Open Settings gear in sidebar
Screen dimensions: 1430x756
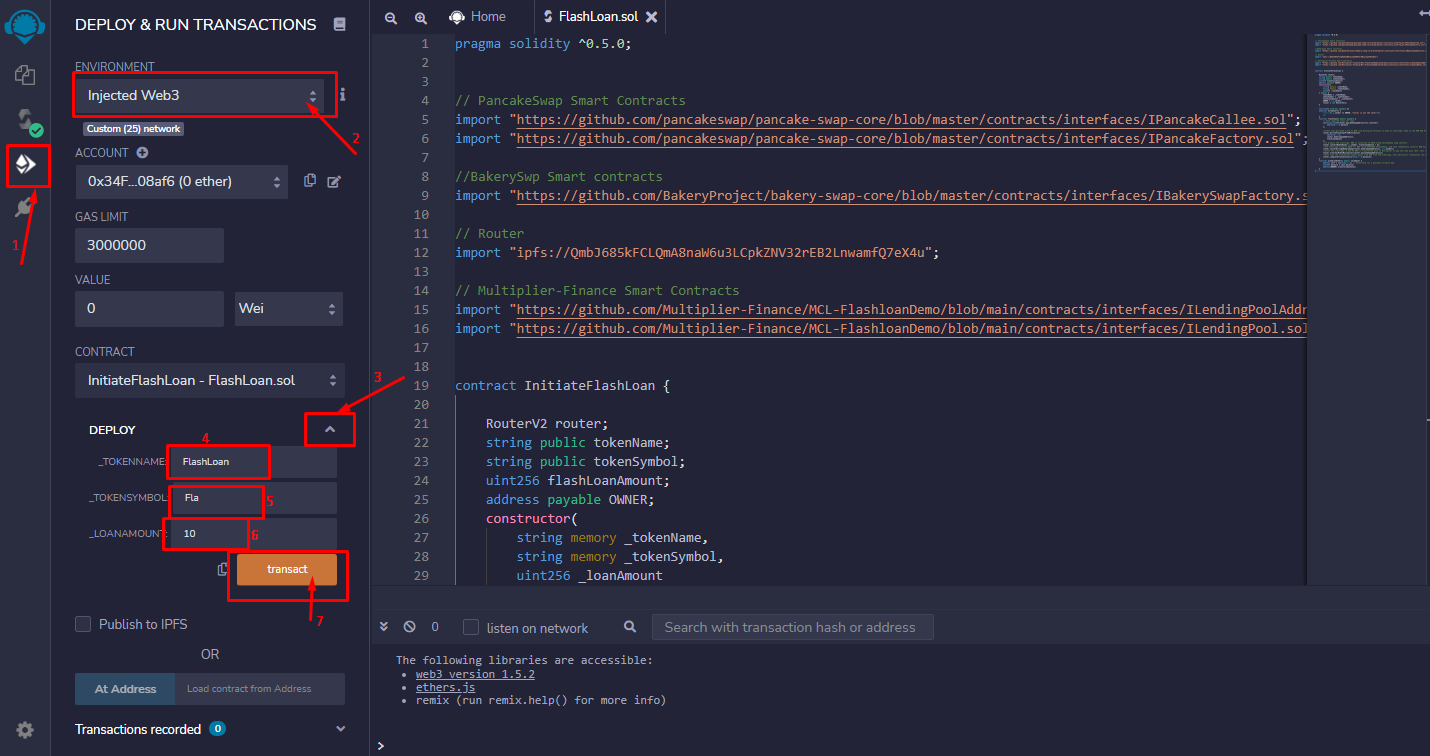(25, 730)
